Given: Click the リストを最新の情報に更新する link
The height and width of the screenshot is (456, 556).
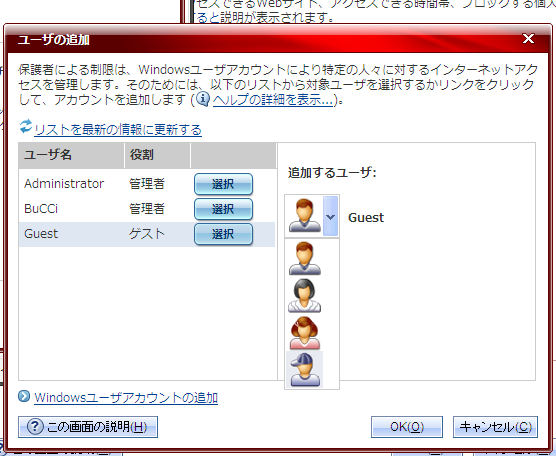Looking at the screenshot, I should point(118,130).
